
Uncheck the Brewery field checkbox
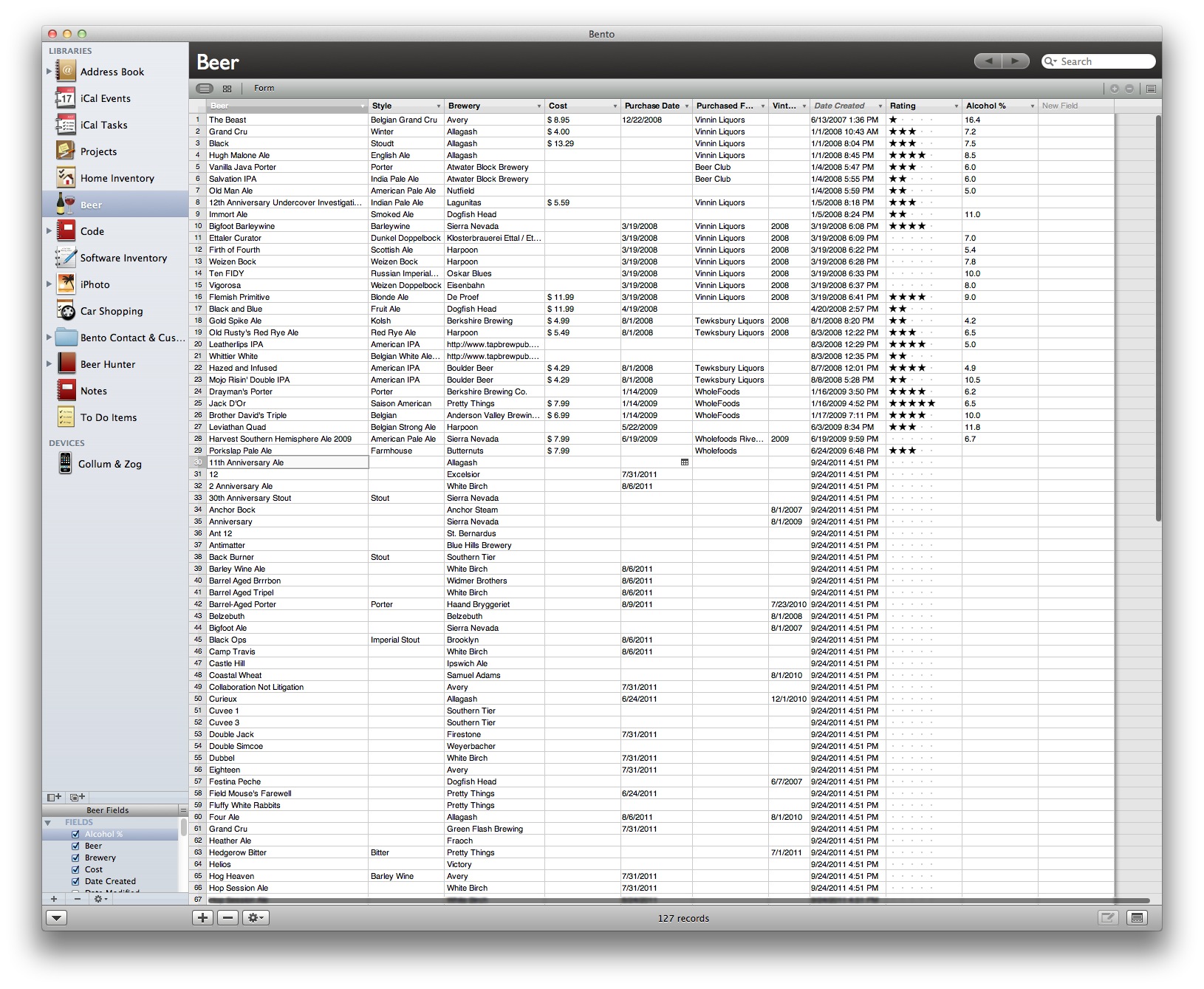click(x=75, y=858)
